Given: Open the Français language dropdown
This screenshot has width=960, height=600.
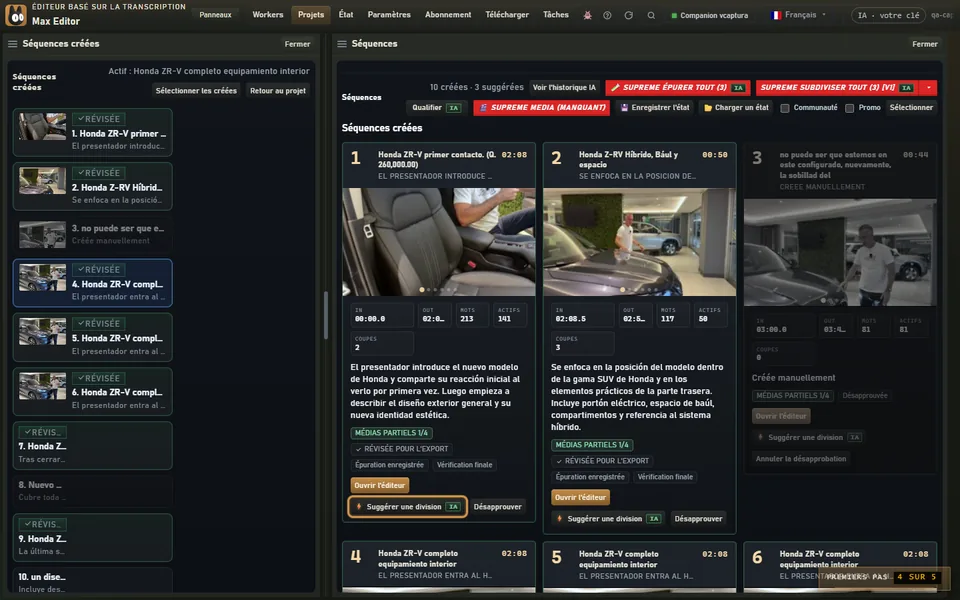Looking at the screenshot, I should [x=798, y=15].
